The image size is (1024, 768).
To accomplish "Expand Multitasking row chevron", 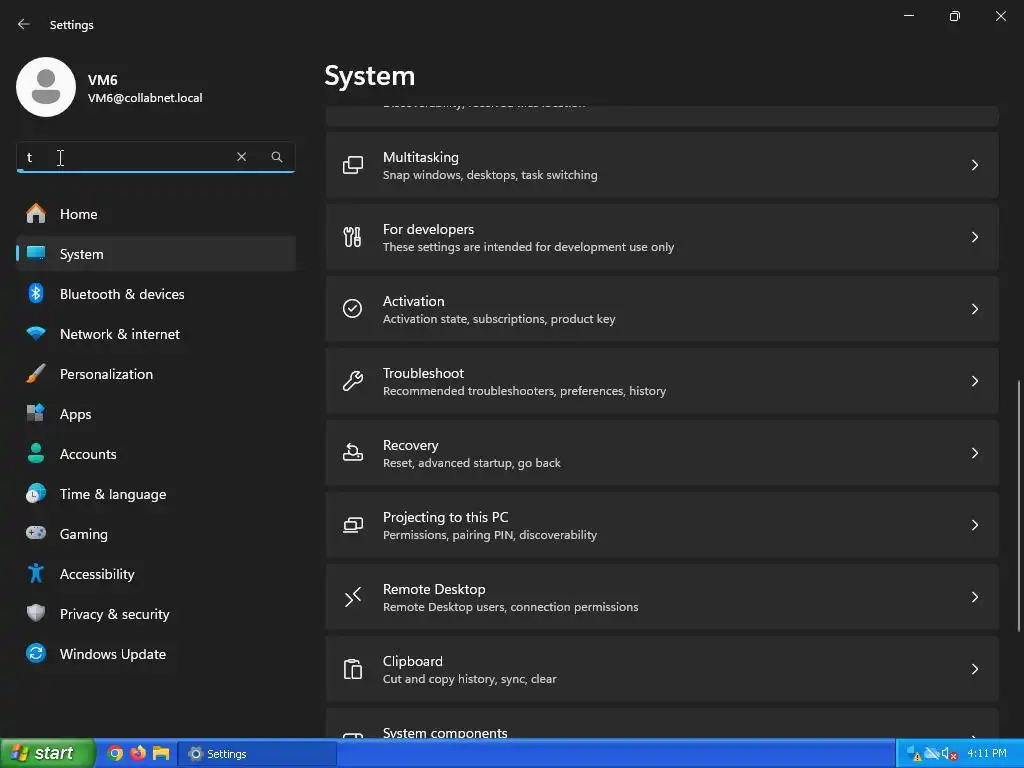I will point(975,165).
